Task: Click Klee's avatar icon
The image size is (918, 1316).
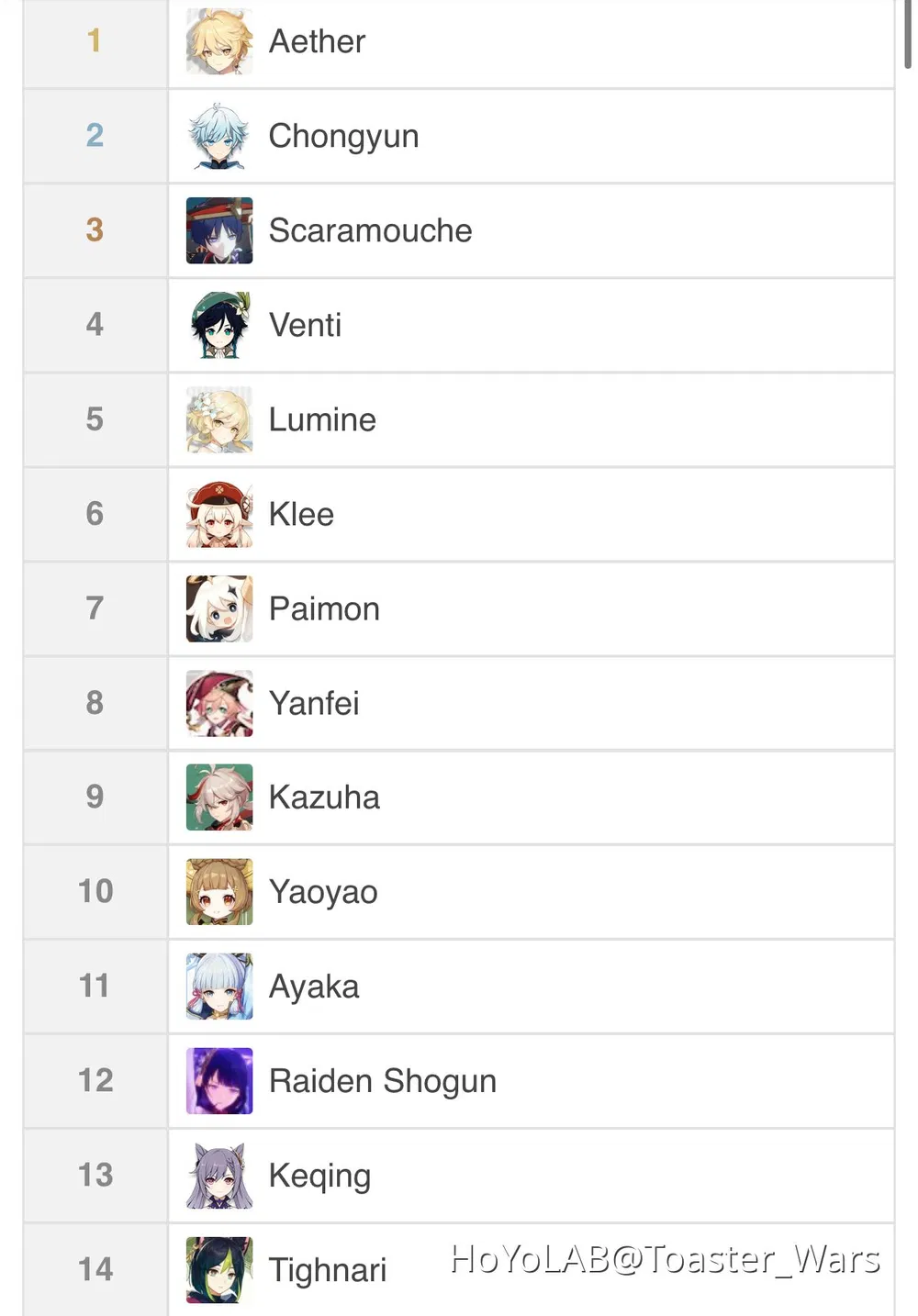Action: (x=219, y=514)
